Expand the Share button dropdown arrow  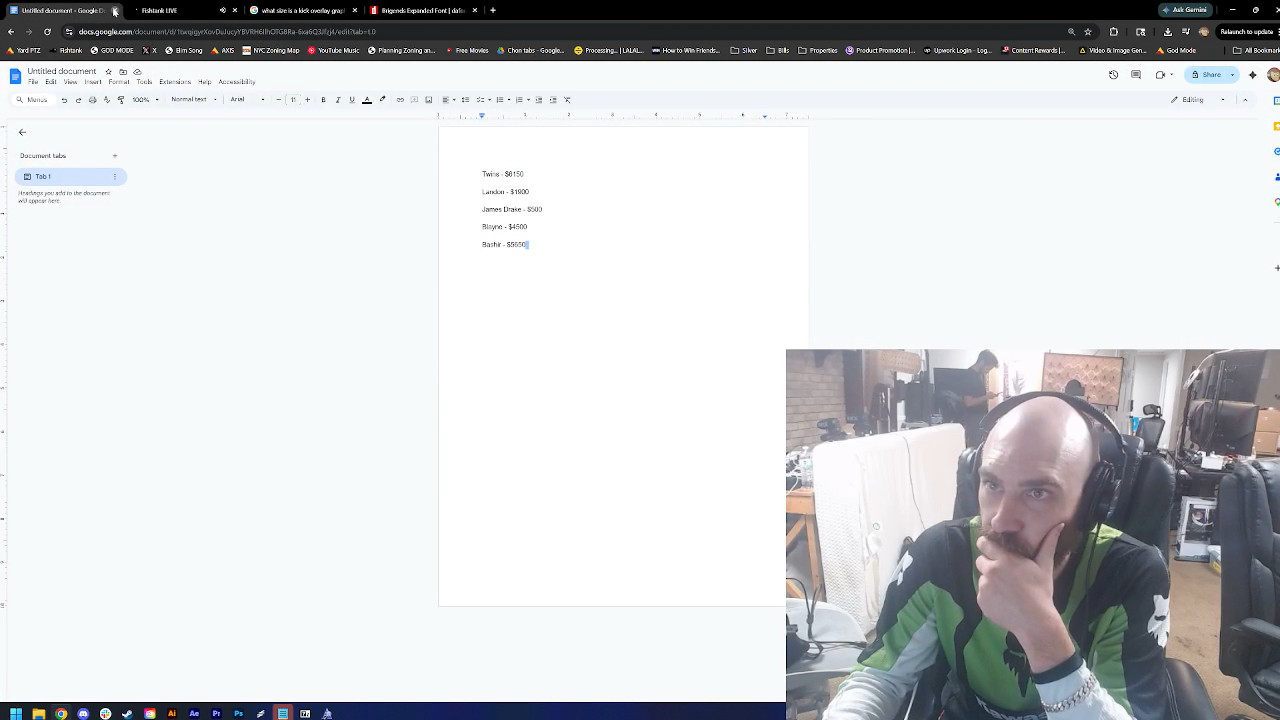(x=1231, y=75)
